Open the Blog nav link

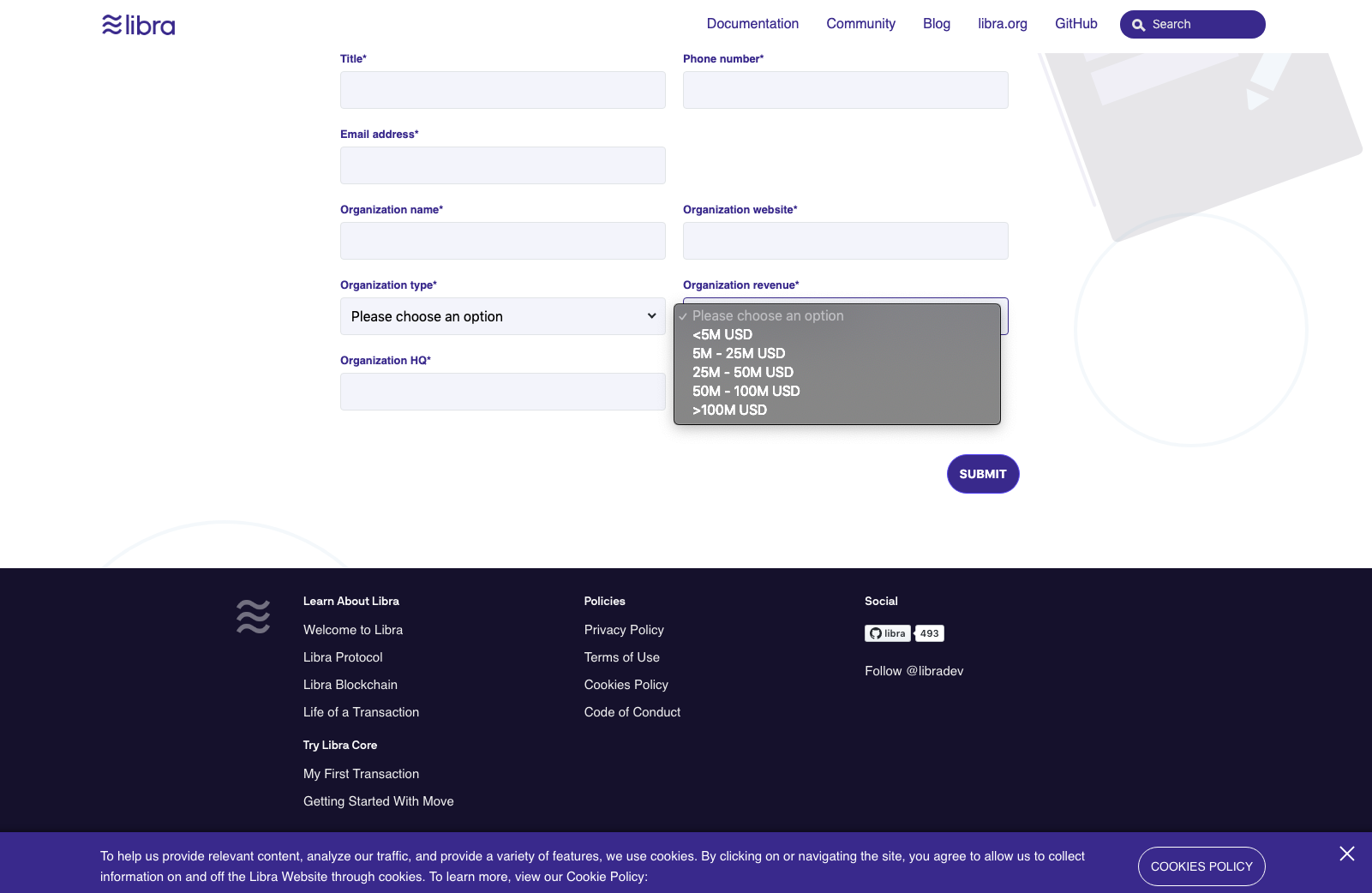point(937,24)
